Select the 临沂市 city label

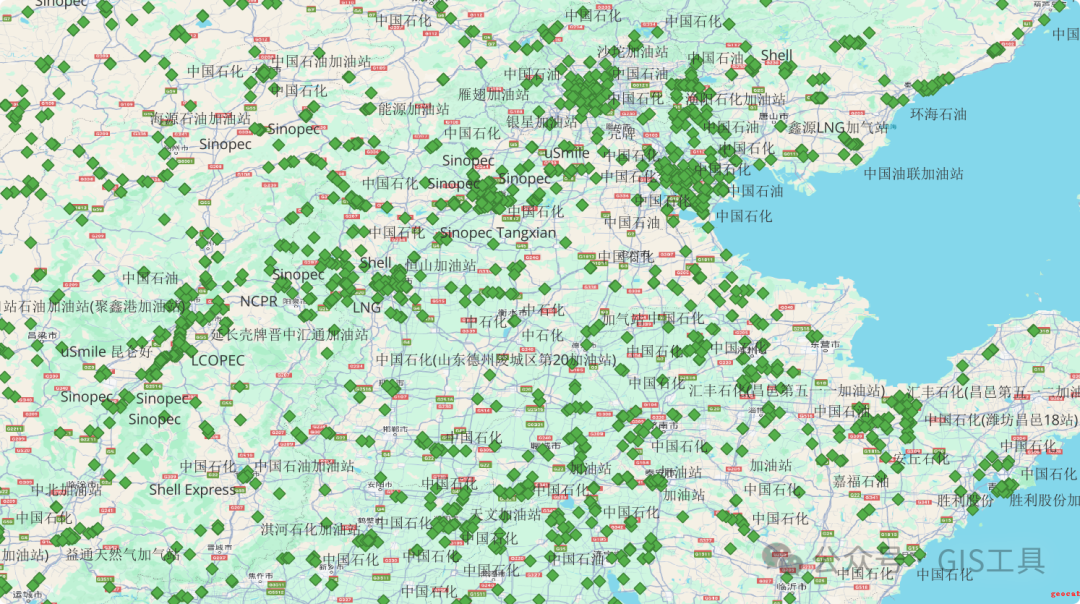790,586
